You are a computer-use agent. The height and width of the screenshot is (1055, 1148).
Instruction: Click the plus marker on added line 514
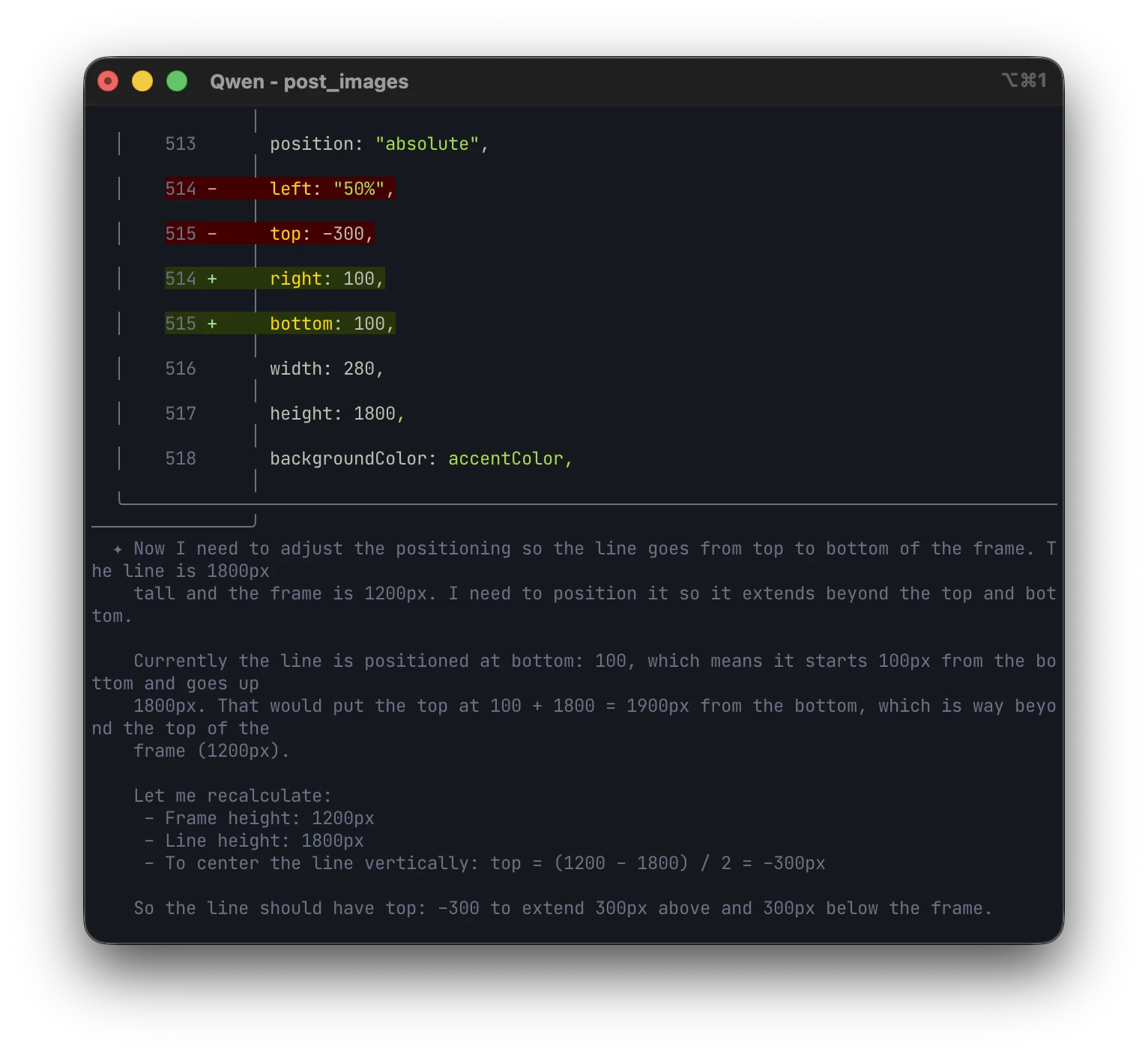212,279
